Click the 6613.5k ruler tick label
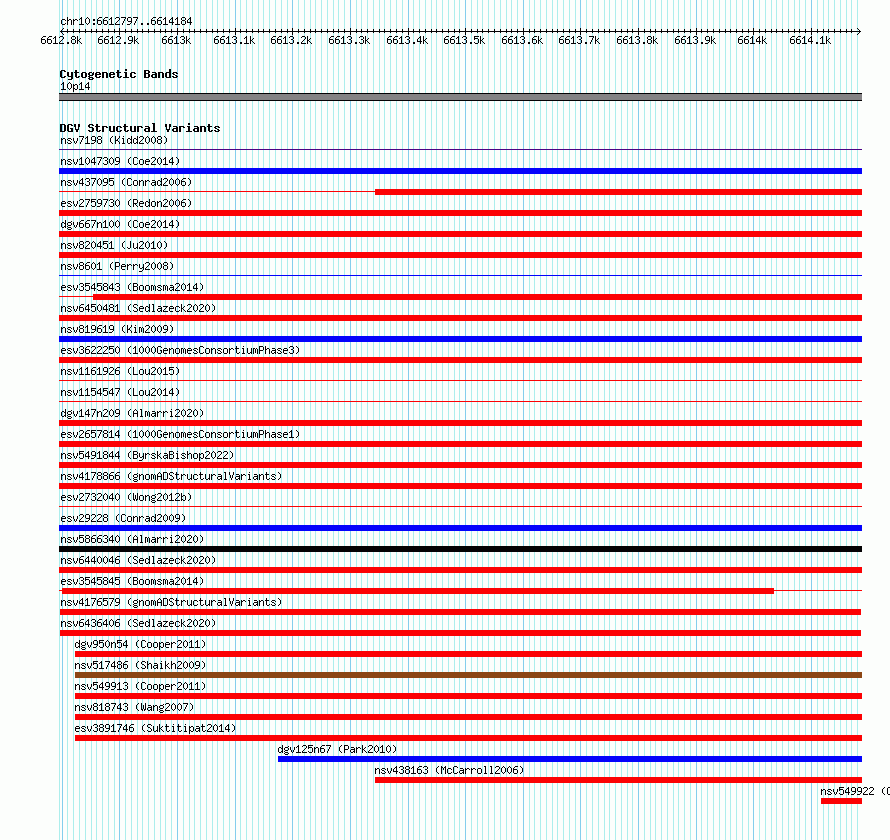This screenshot has height=840, width=890. tap(464, 40)
